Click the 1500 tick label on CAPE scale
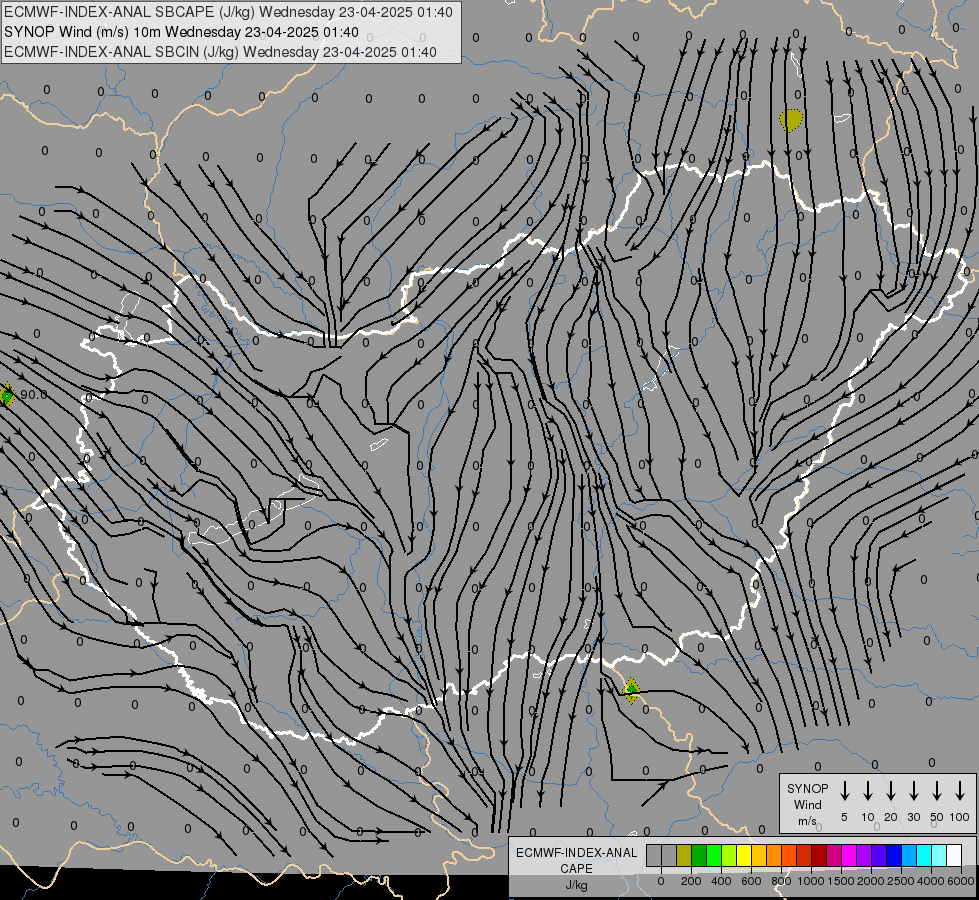This screenshot has width=979, height=900. pos(841,881)
